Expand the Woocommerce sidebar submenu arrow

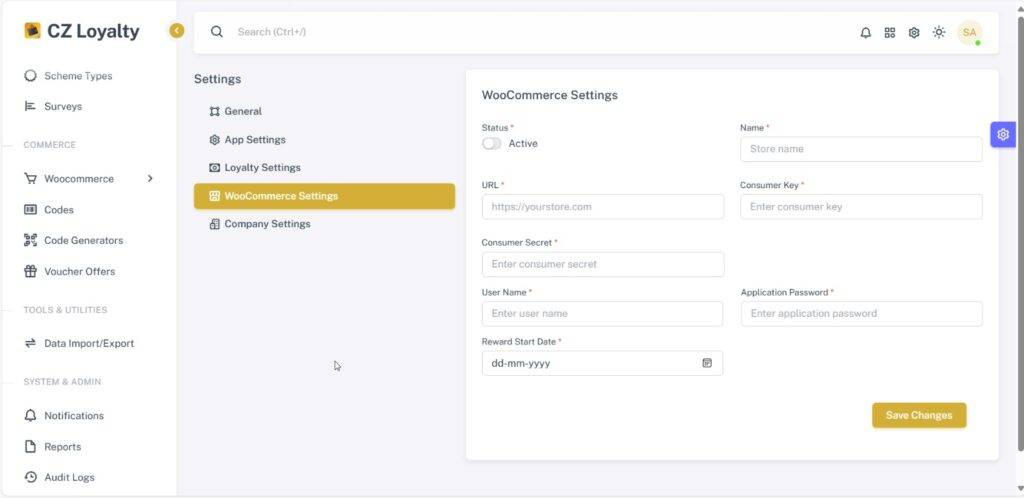click(150, 178)
